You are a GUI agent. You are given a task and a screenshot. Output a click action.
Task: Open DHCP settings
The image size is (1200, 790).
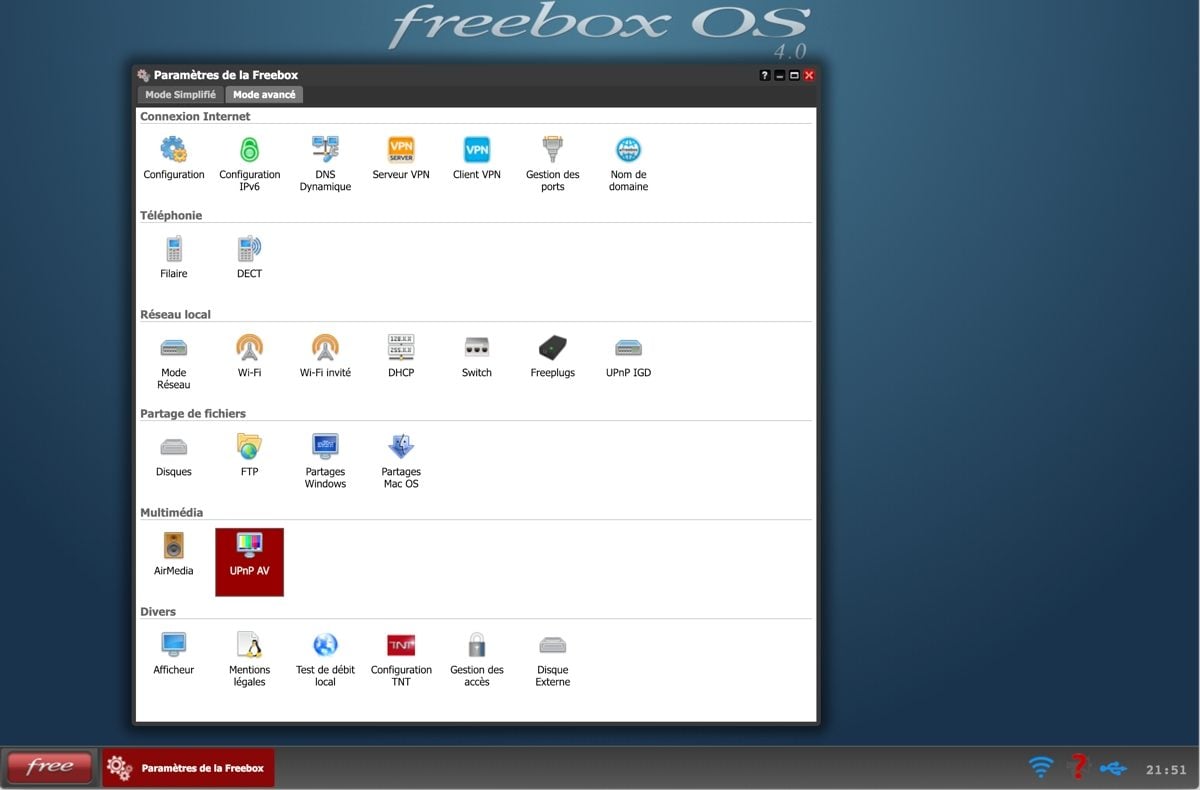pyautogui.click(x=401, y=357)
